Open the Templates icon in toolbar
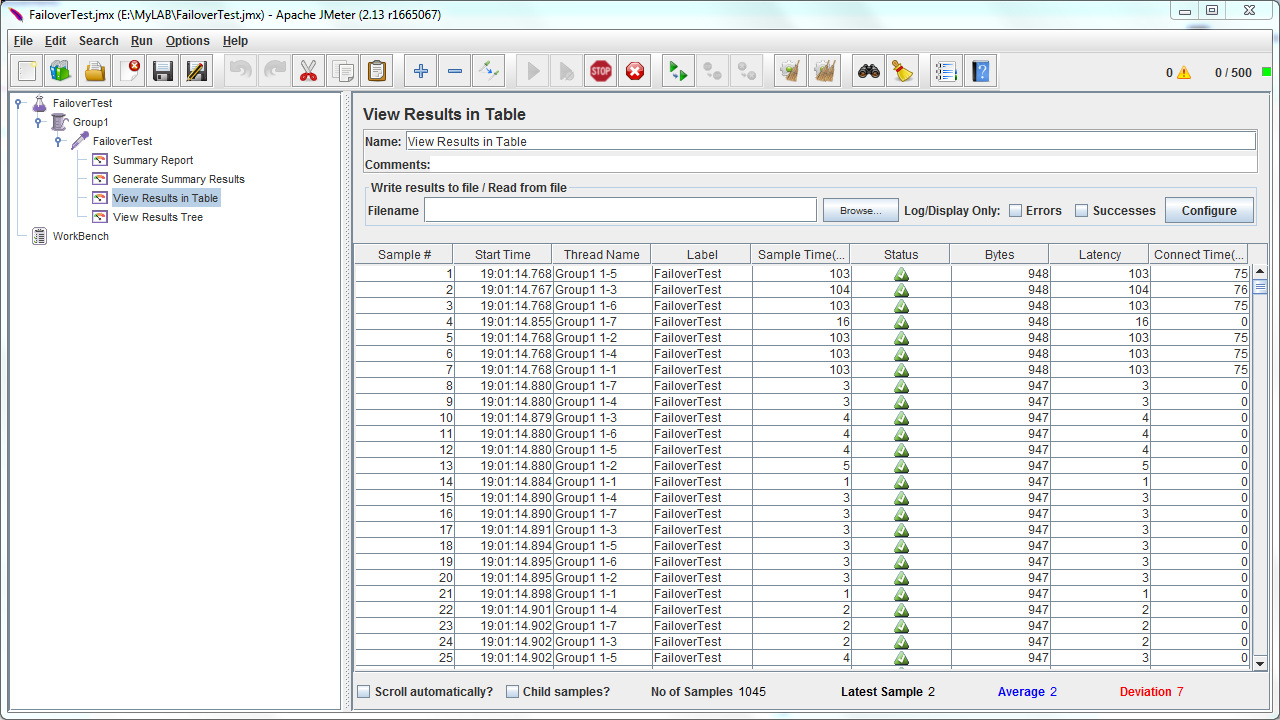 coord(61,71)
